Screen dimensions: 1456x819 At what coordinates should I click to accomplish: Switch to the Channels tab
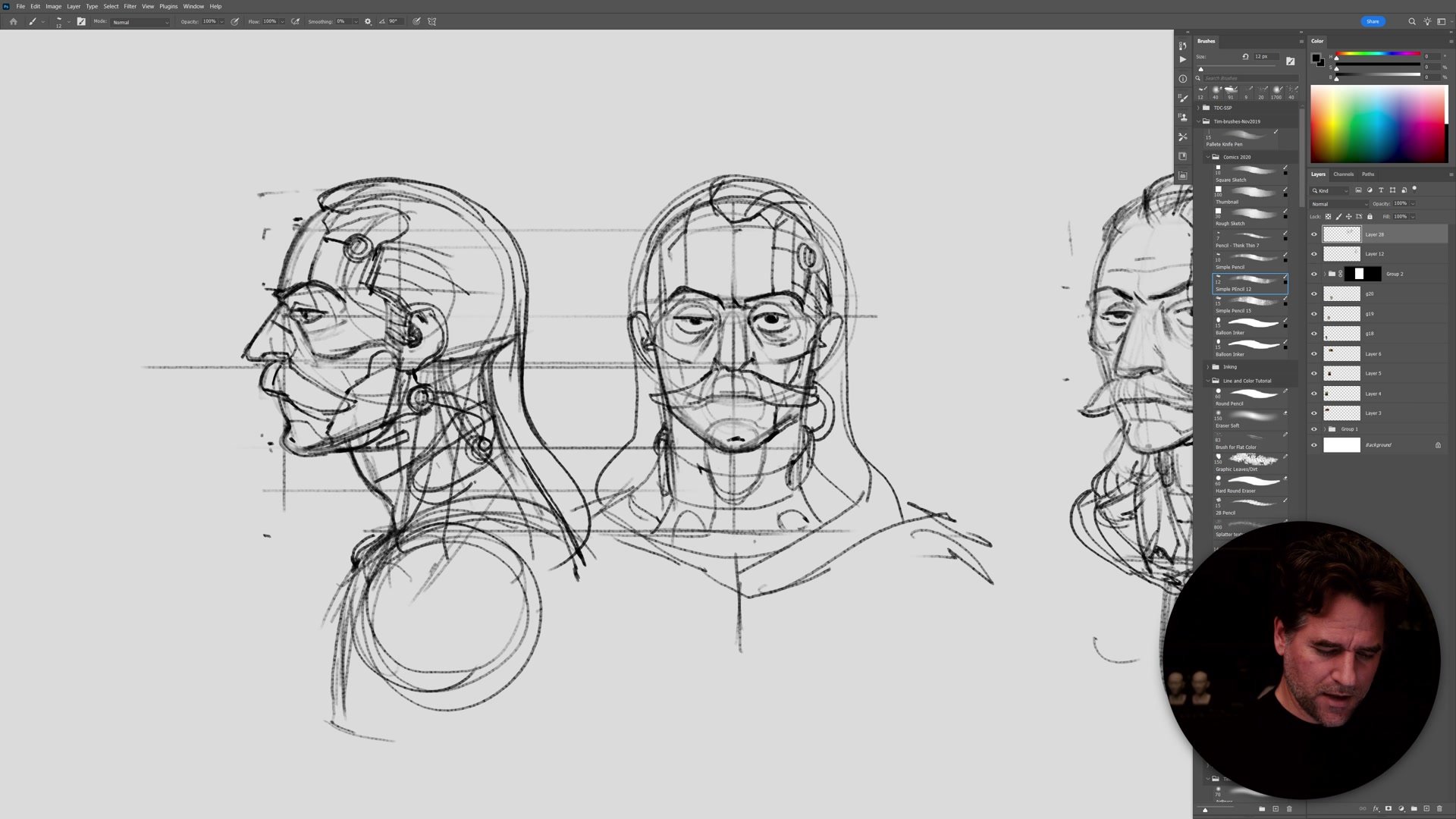[x=1343, y=174]
